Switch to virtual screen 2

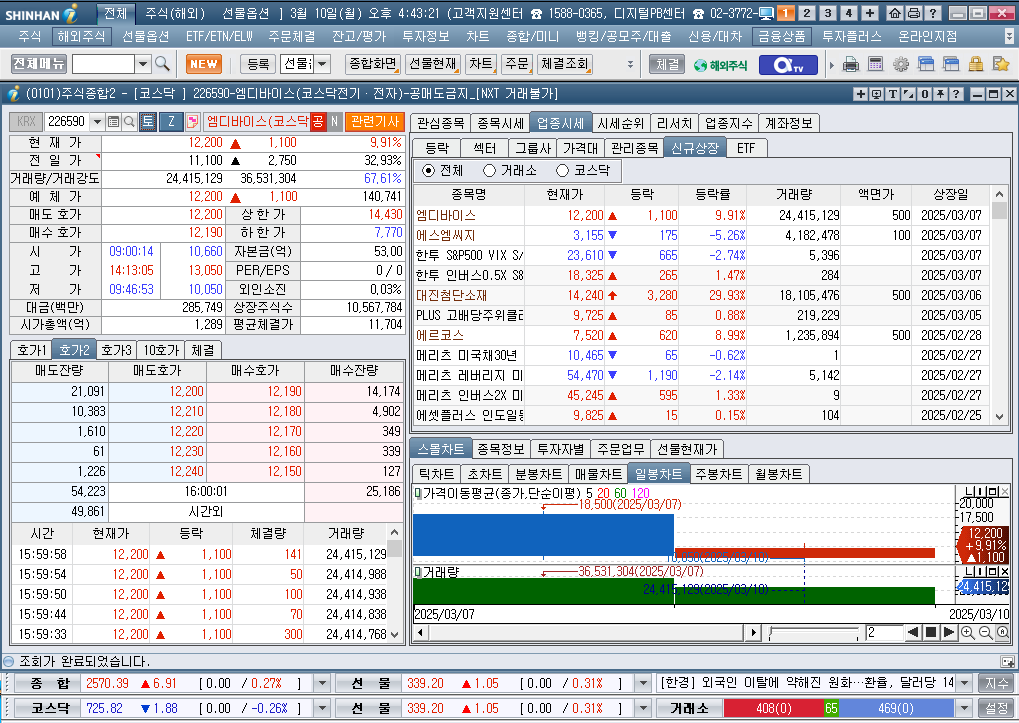[806, 13]
